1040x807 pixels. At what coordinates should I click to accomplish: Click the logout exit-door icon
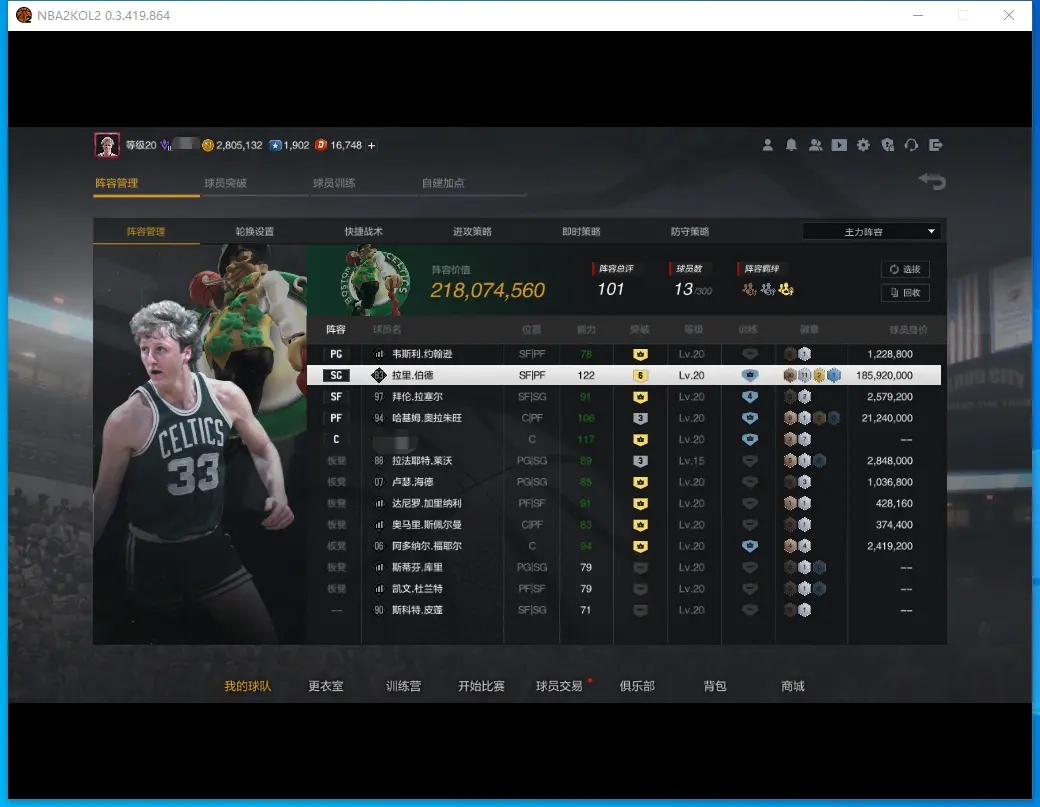click(x=935, y=145)
